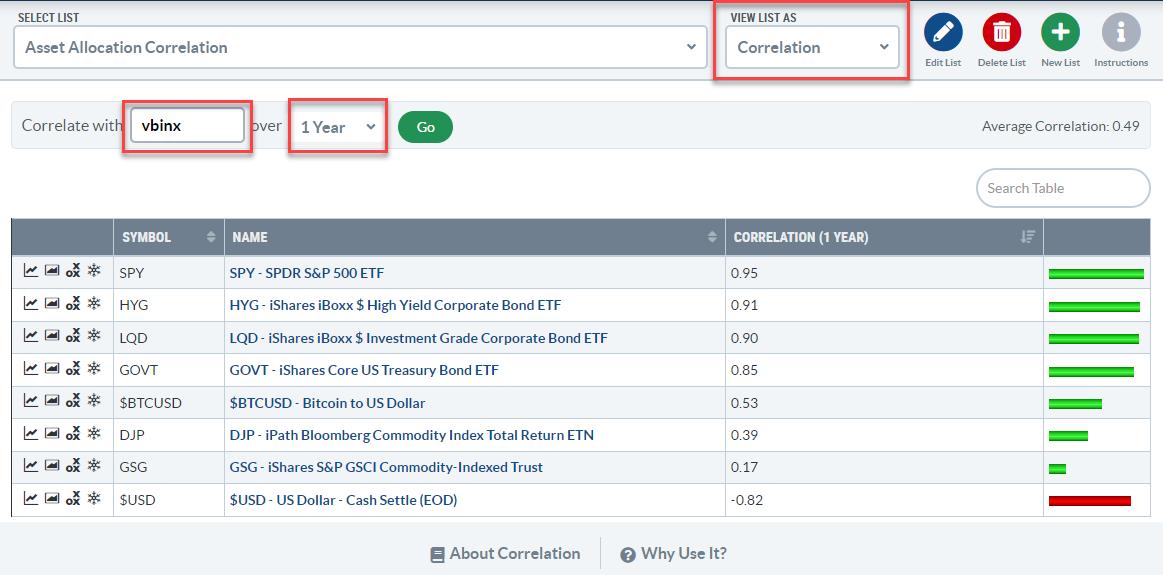Click the point and figure icon for DJP
Viewport: 1163px width, 575px height.
click(73, 433)
